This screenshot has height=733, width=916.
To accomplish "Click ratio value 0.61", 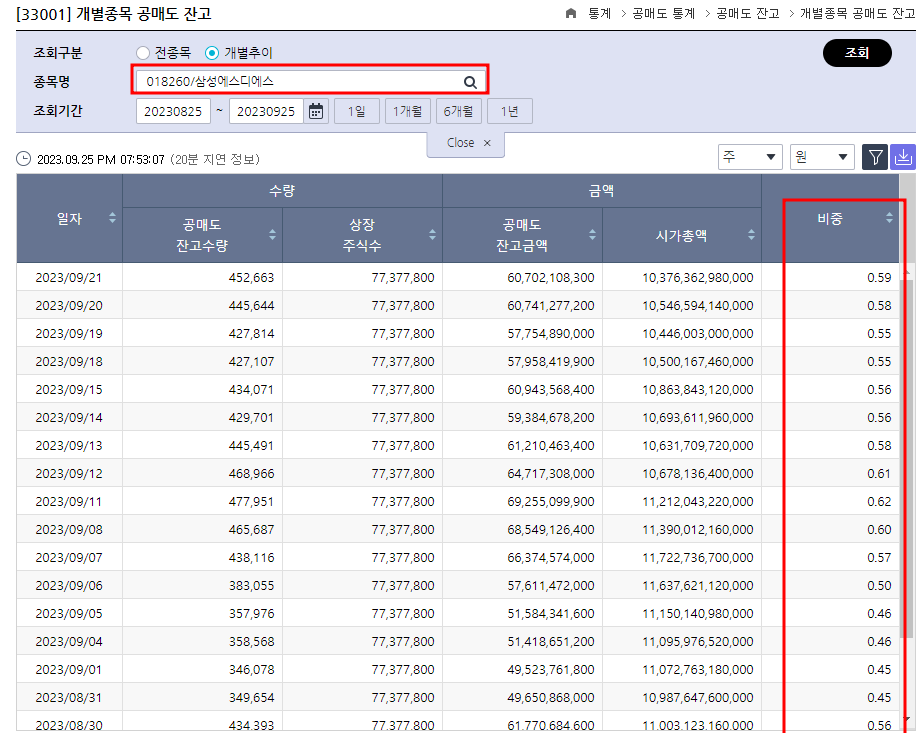I will 879,474.
